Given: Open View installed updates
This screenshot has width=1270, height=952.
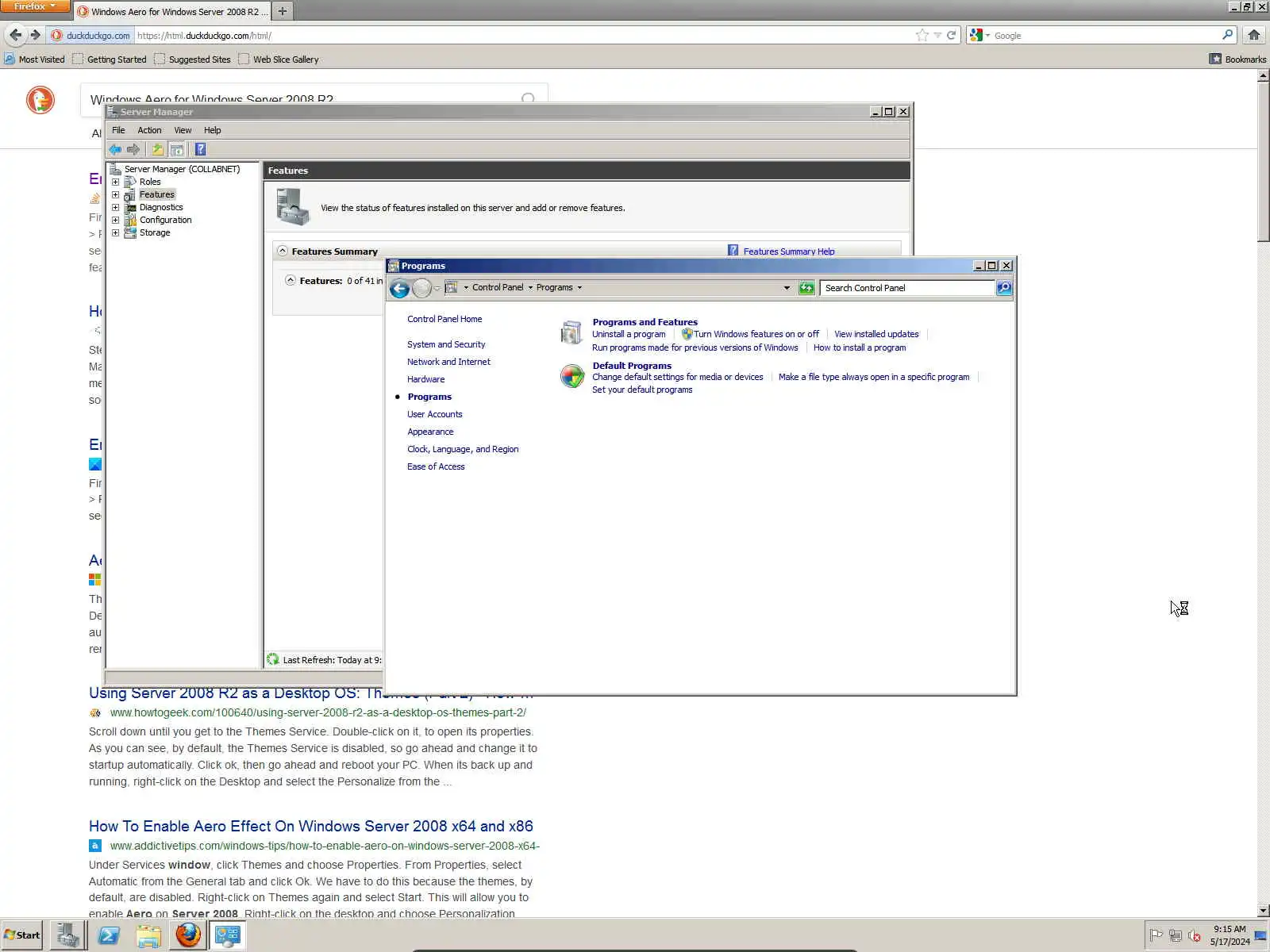Looking at the screenshot, I should pyautogui.click(x=876, y=334).
